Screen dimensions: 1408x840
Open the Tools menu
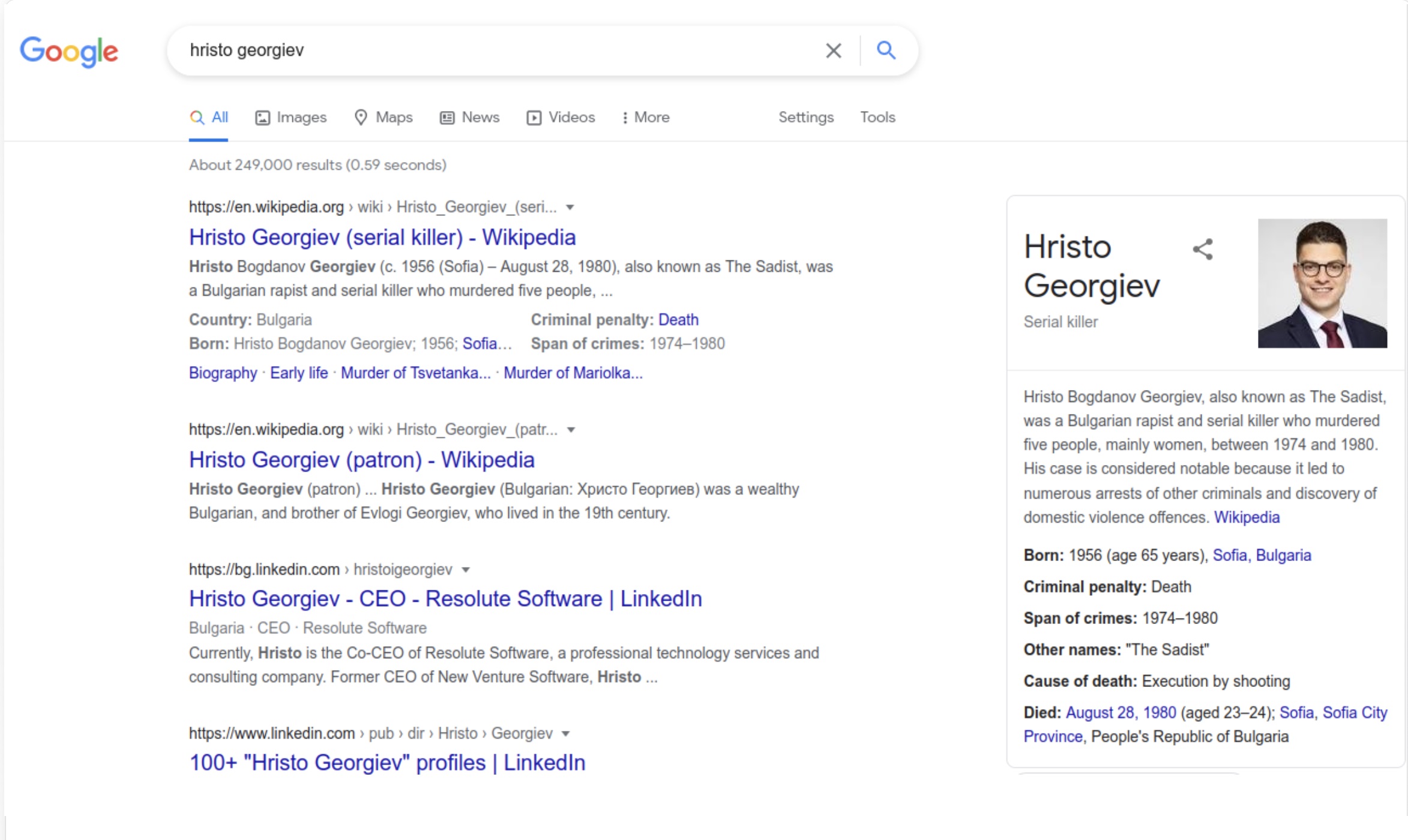[x=877, y=117]
